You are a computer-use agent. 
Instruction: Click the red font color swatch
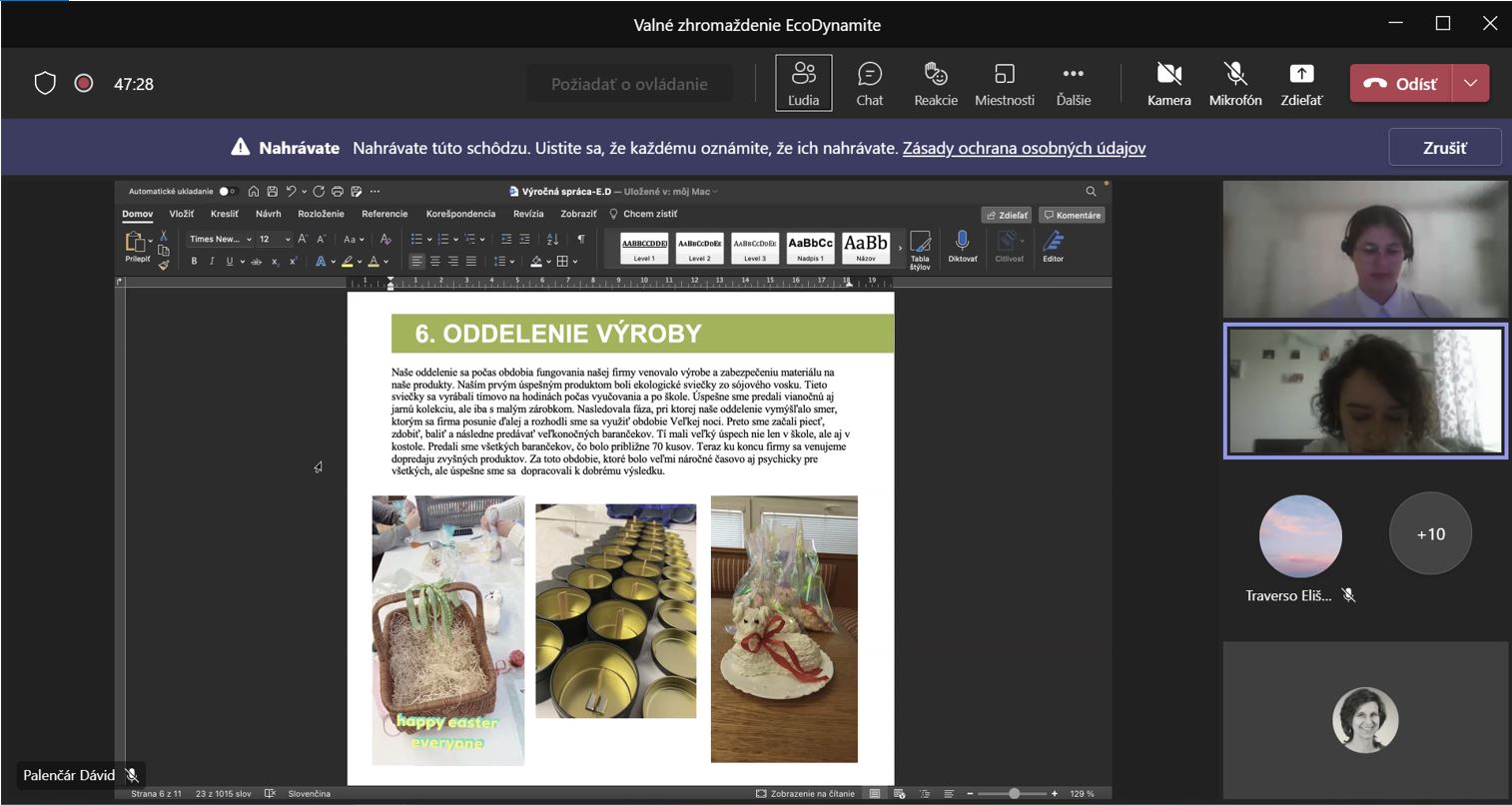click(x=373, y=262)
